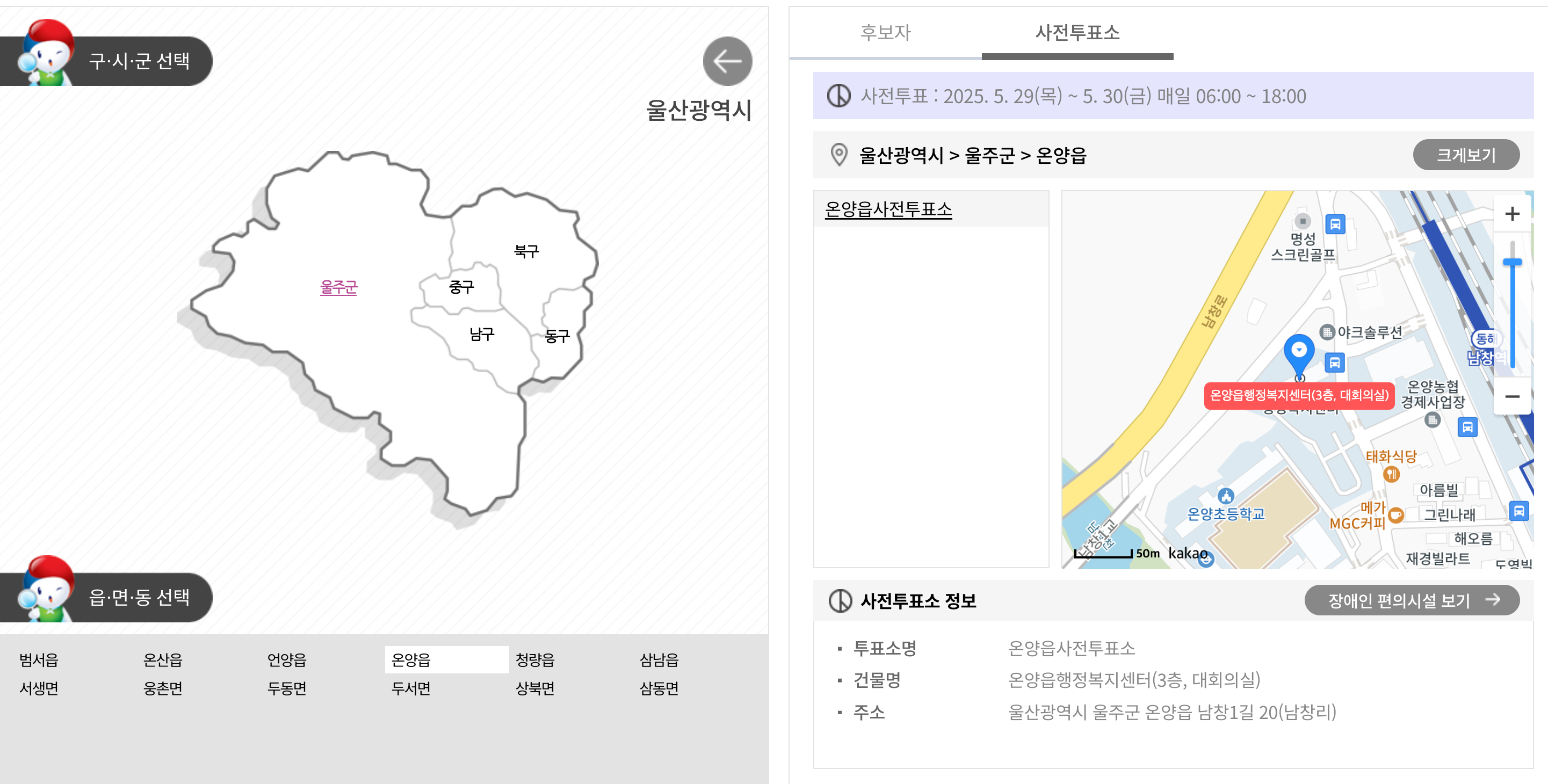Open 장애인 편의시설 보기 button
Image resolution: width=1548 pixels, height=784 pixels.
pyautogui.click(x=1412, y=600)
